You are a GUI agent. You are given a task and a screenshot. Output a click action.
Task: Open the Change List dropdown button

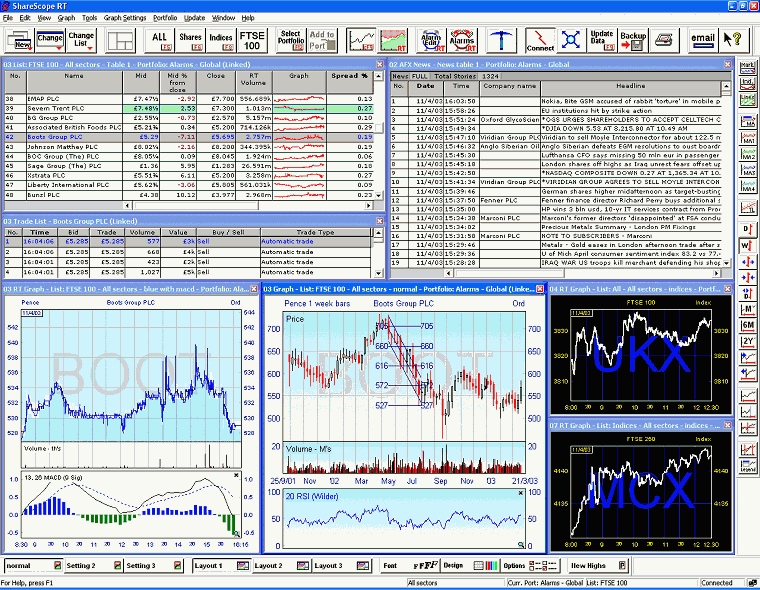80,40
